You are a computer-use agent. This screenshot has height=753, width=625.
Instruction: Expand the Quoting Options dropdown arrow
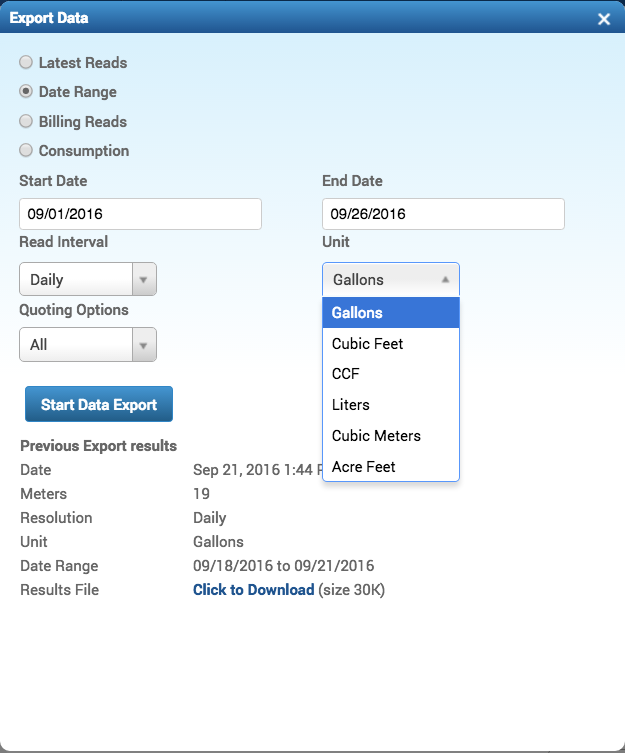pyautogui.click(x=144, y=345)
